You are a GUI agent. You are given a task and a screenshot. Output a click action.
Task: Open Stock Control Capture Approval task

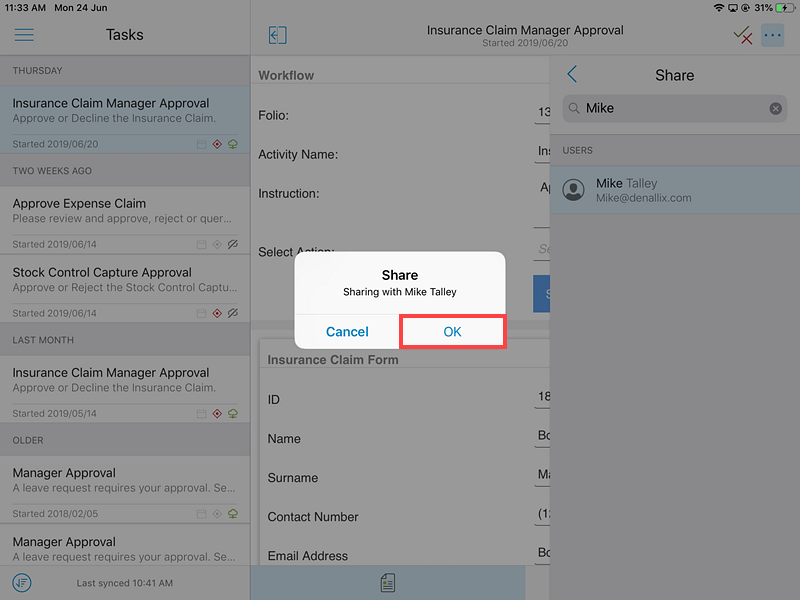tap(125, 288)
